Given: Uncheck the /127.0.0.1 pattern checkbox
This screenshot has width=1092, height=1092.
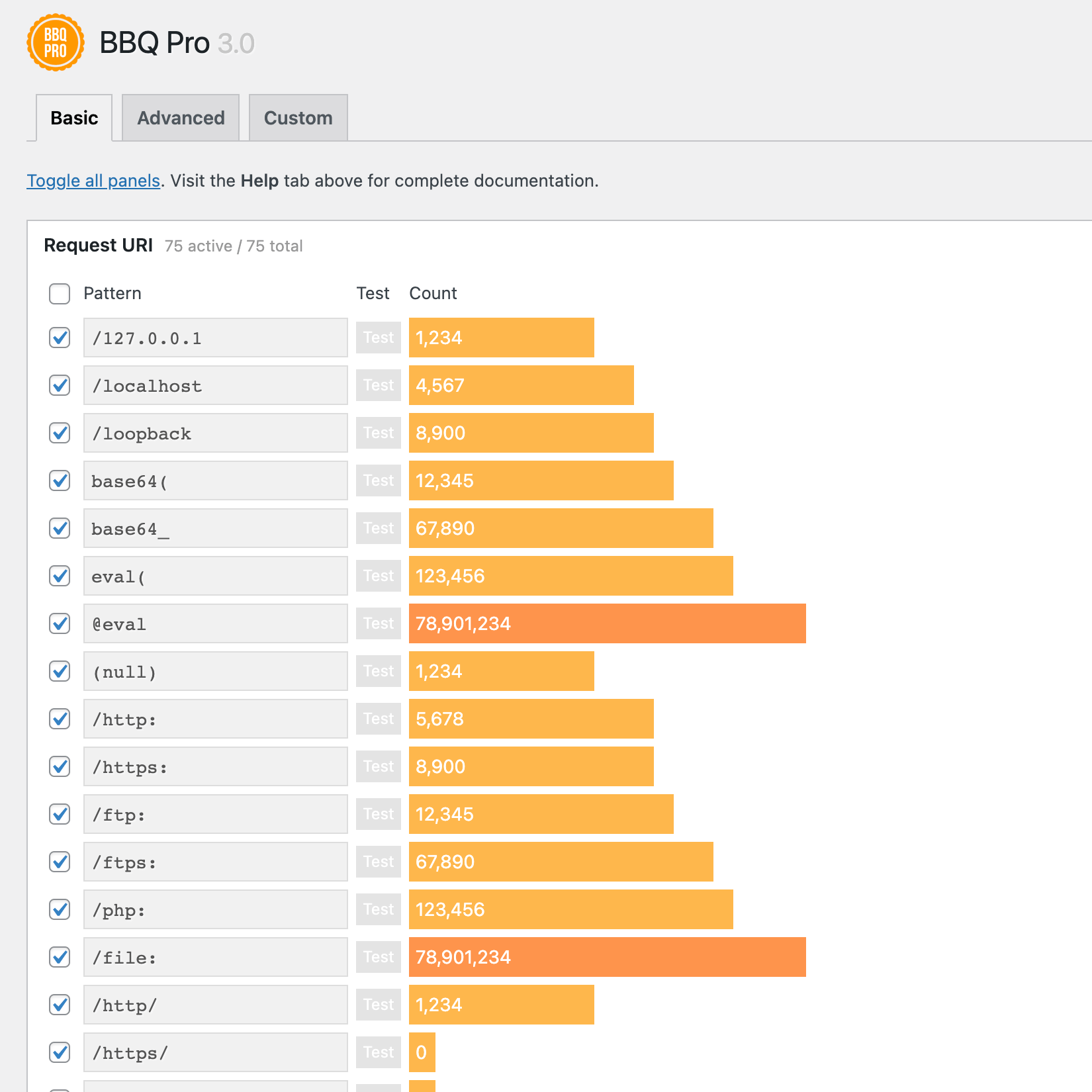Looking at the screenshot, I should [60, 338].
